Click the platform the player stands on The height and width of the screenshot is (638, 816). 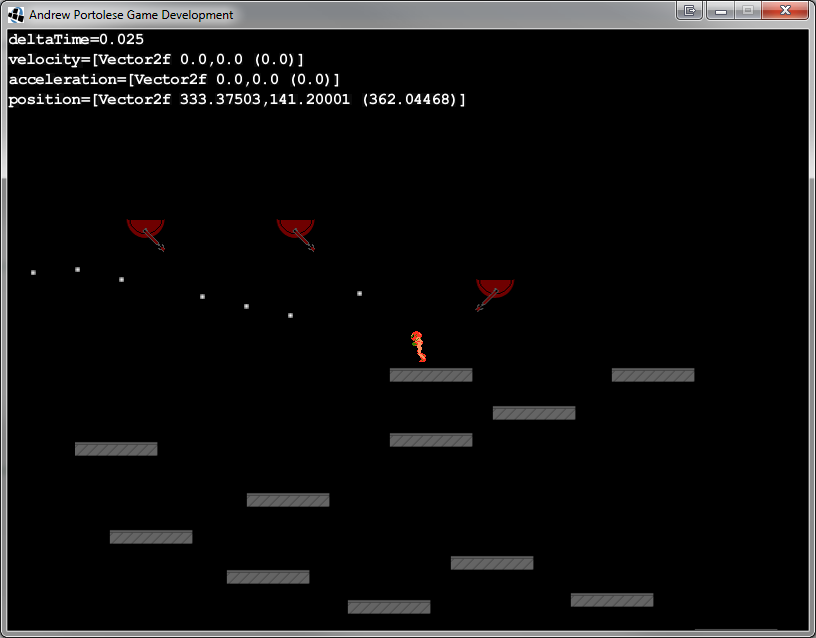[x=431, y=375]
